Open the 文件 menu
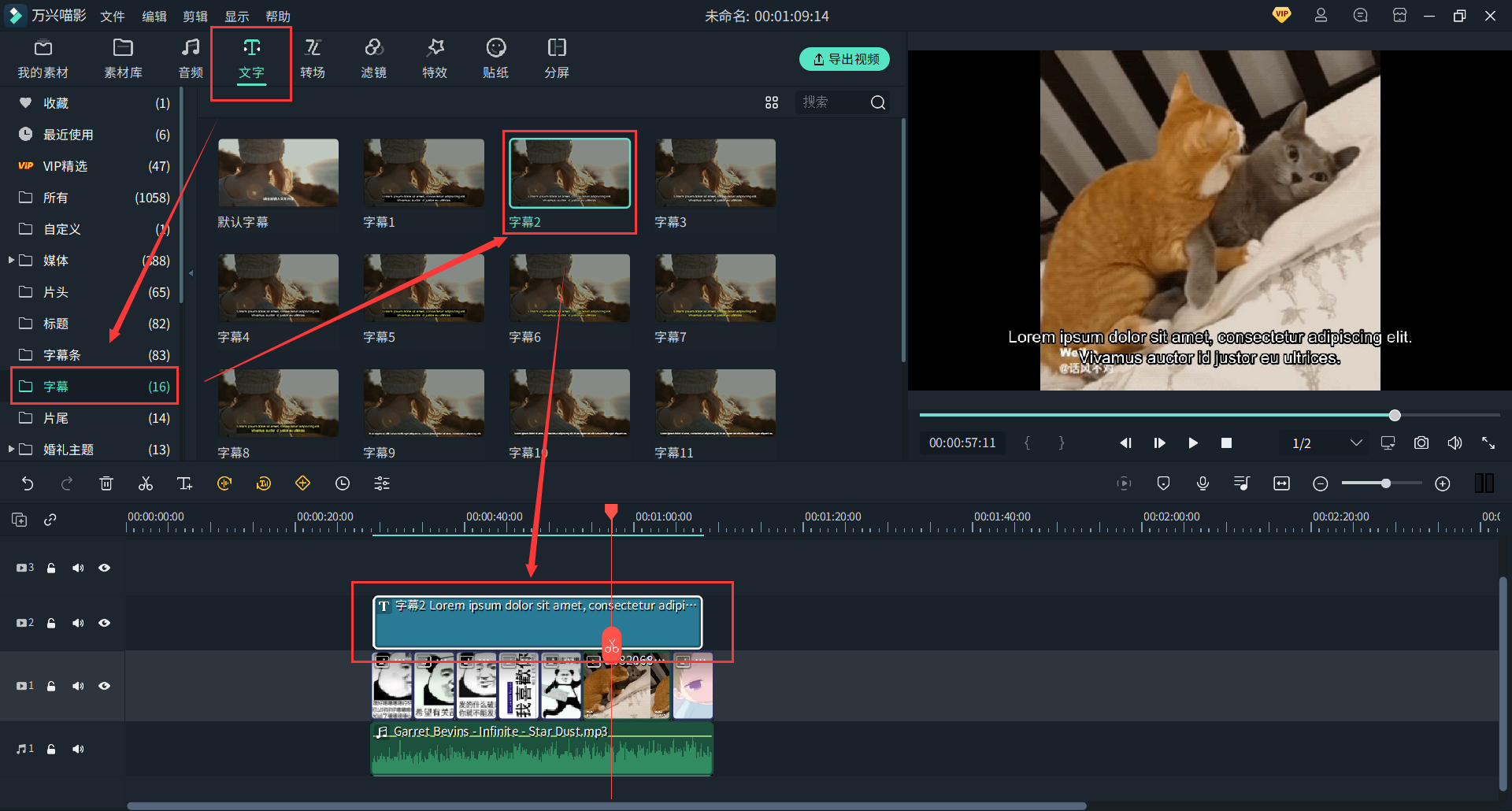This screenshot has width=1512, height=811. tap(113, 17)
